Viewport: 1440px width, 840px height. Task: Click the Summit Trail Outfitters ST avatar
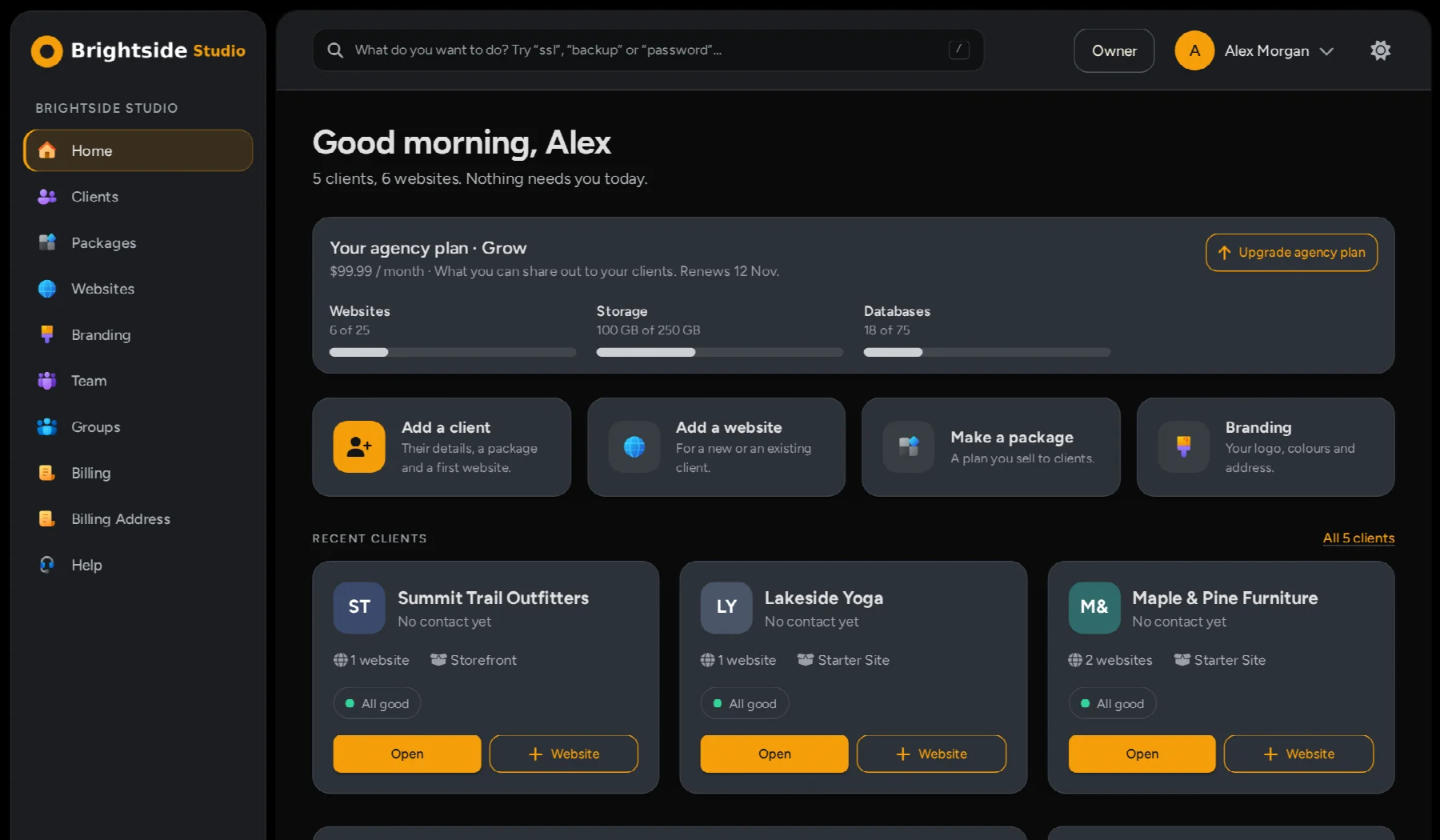pyautogui.click(x=359, y=607)
